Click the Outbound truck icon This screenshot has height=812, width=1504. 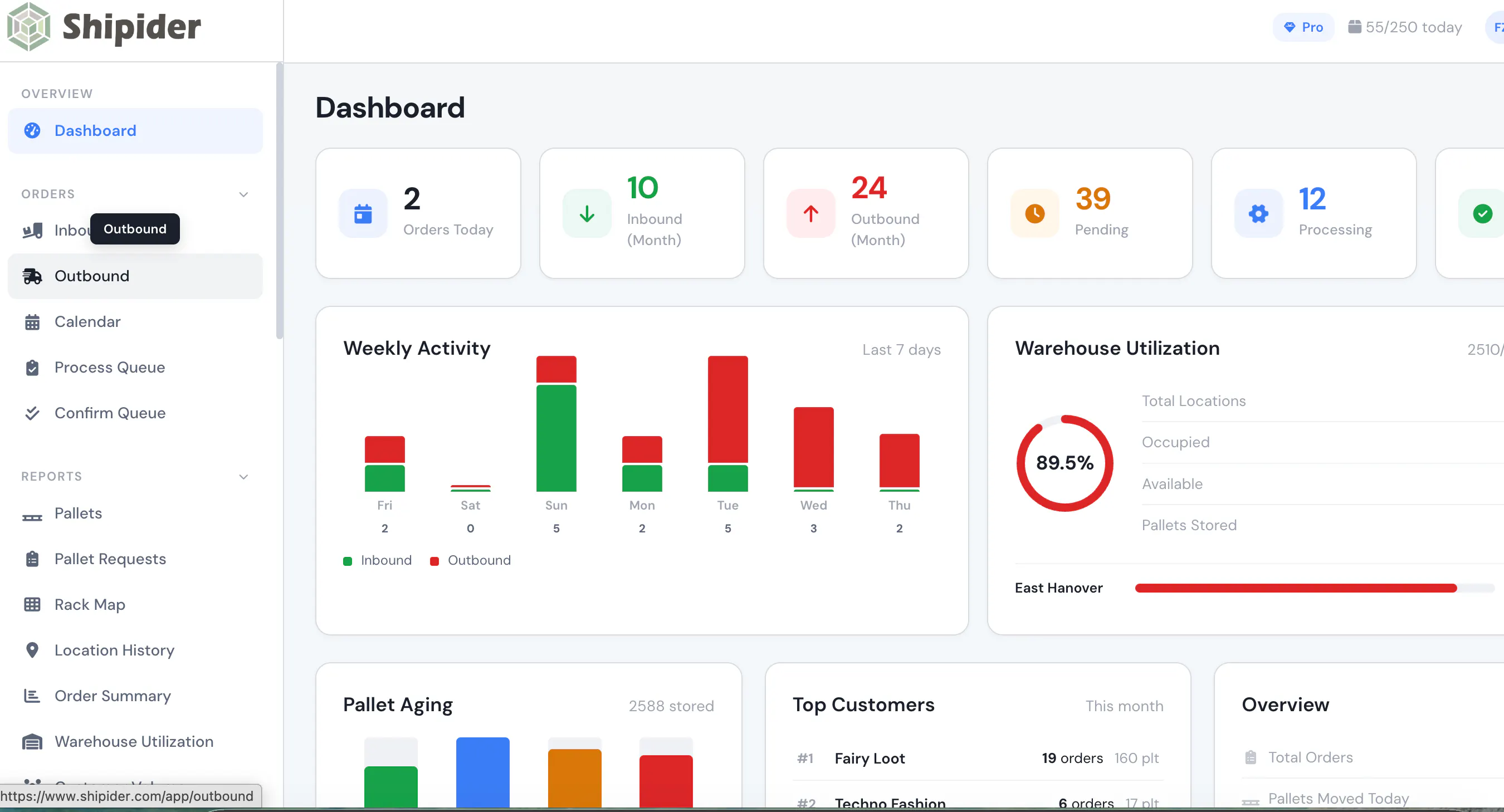[32, 276]
